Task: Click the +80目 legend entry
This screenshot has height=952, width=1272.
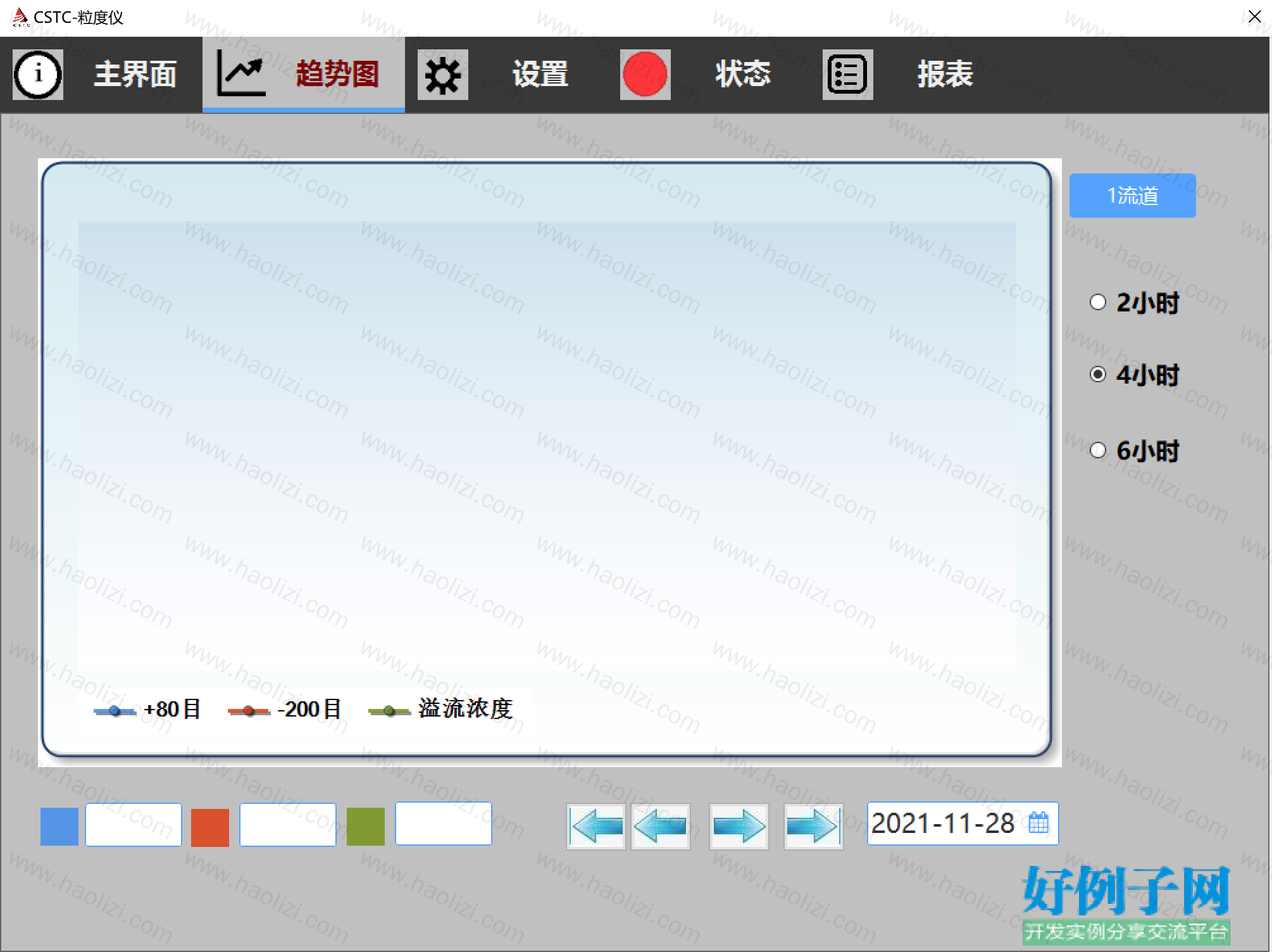Action: (147, 710)
